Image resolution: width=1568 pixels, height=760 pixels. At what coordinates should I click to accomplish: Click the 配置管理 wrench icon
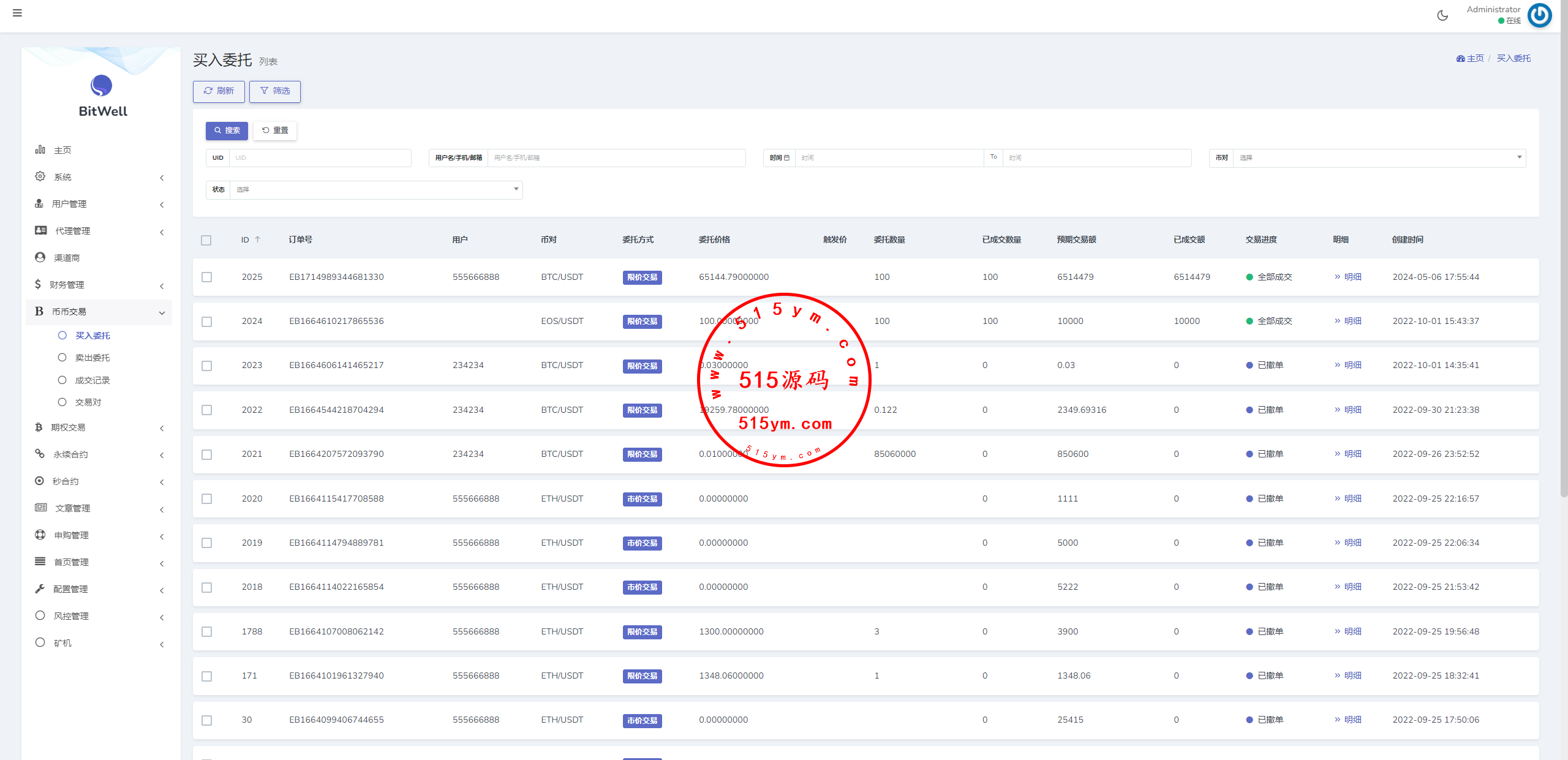40,589
